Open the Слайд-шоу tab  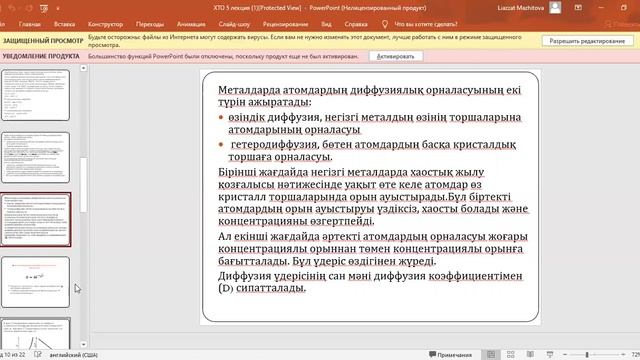pyautogui.click(x=234, y=24)
